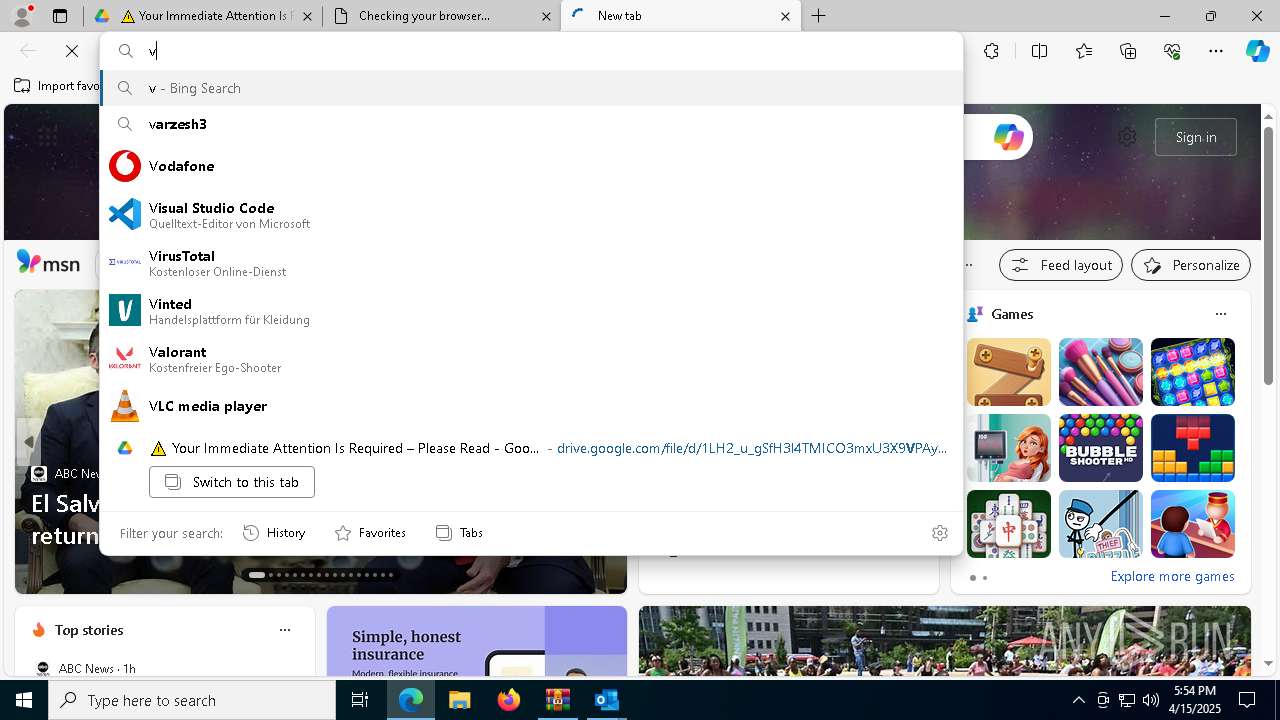Screen dimensions: 1280x720
Task: Toggle split screen view
Action: 1039,51
